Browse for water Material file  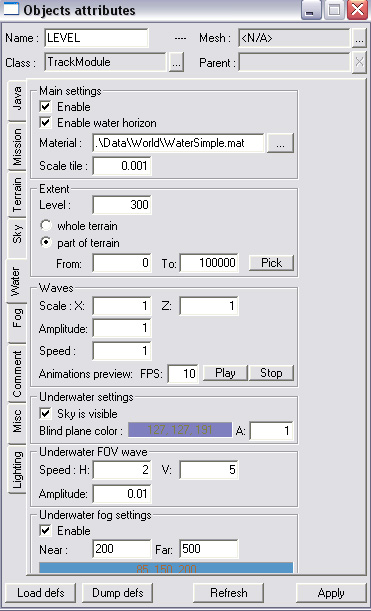point(280,143)
